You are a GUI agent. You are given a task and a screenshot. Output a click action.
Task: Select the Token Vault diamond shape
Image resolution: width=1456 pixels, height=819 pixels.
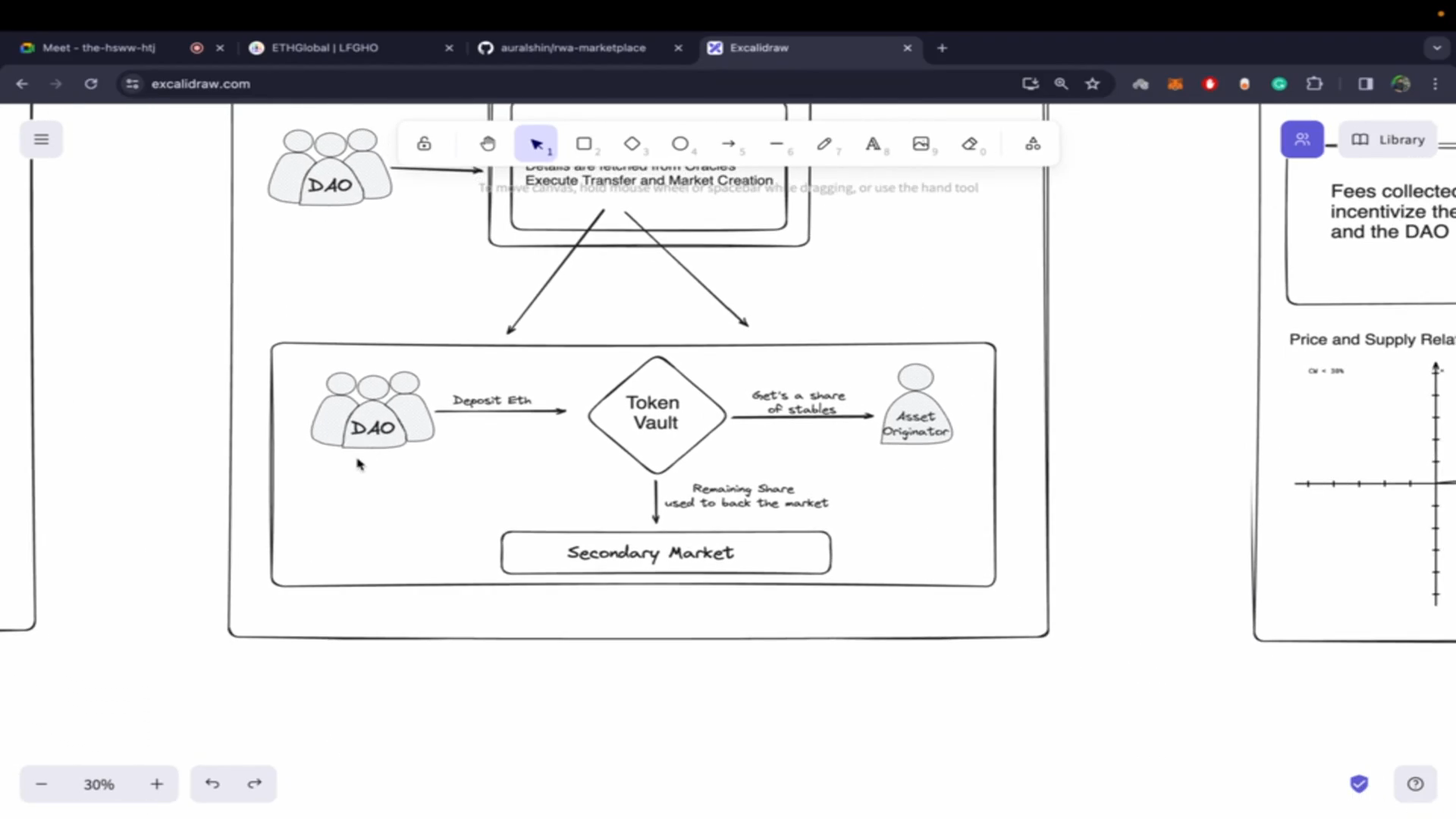pos(657,415)
